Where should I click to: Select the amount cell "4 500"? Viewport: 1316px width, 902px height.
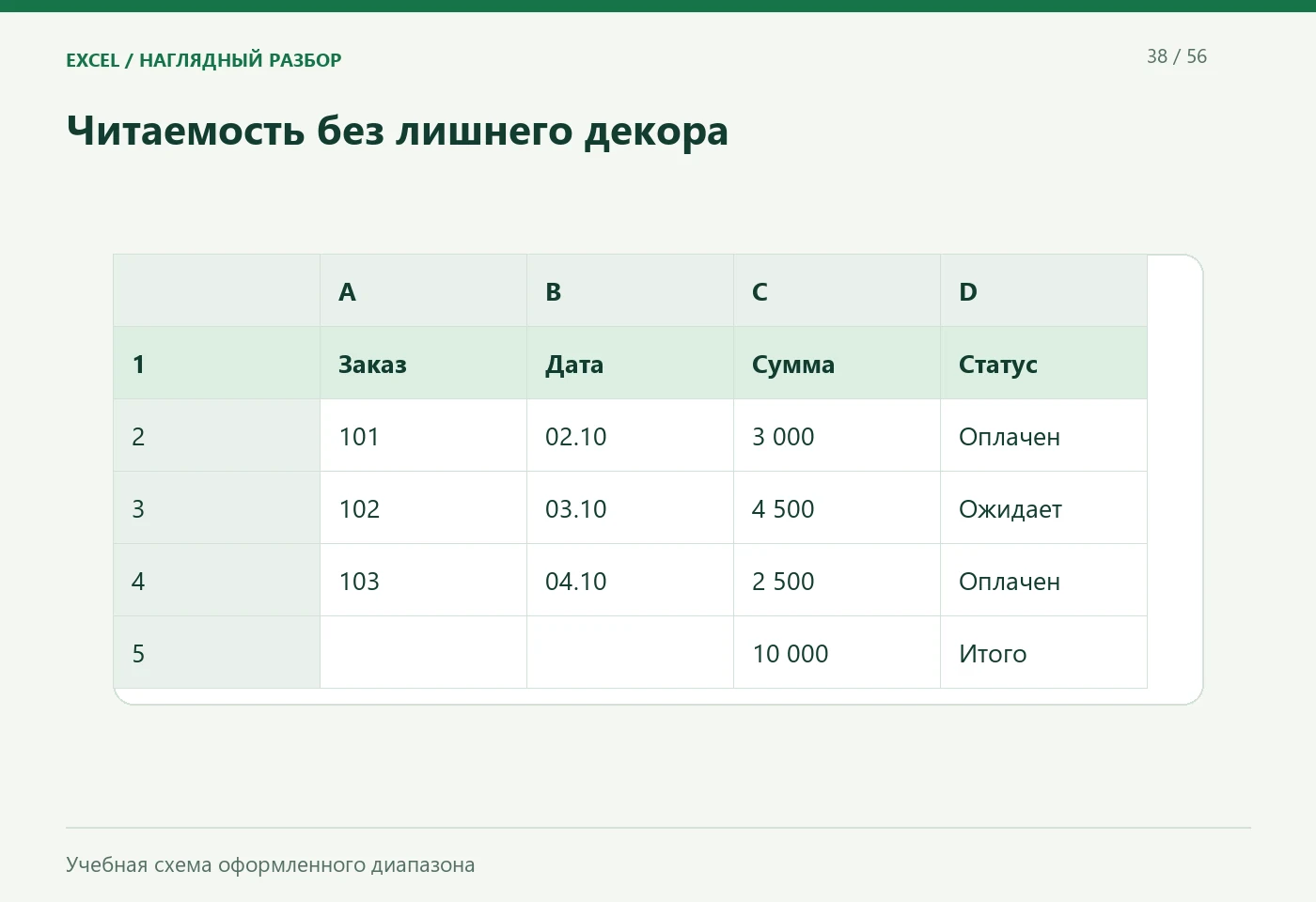(x=837, y=508)
